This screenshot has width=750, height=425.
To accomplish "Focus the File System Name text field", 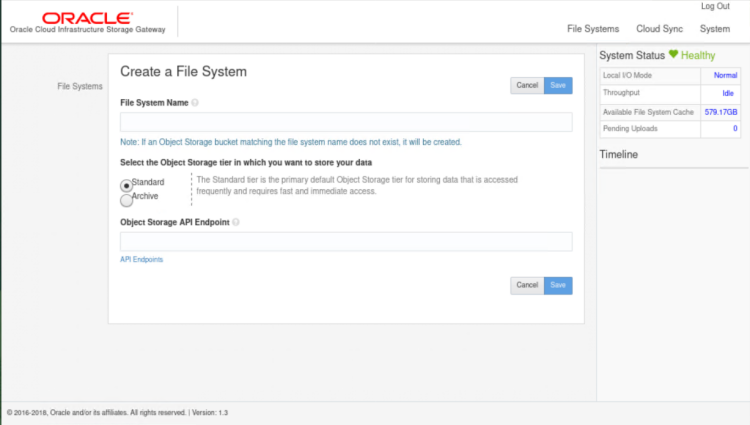I will tap(346, 122).
